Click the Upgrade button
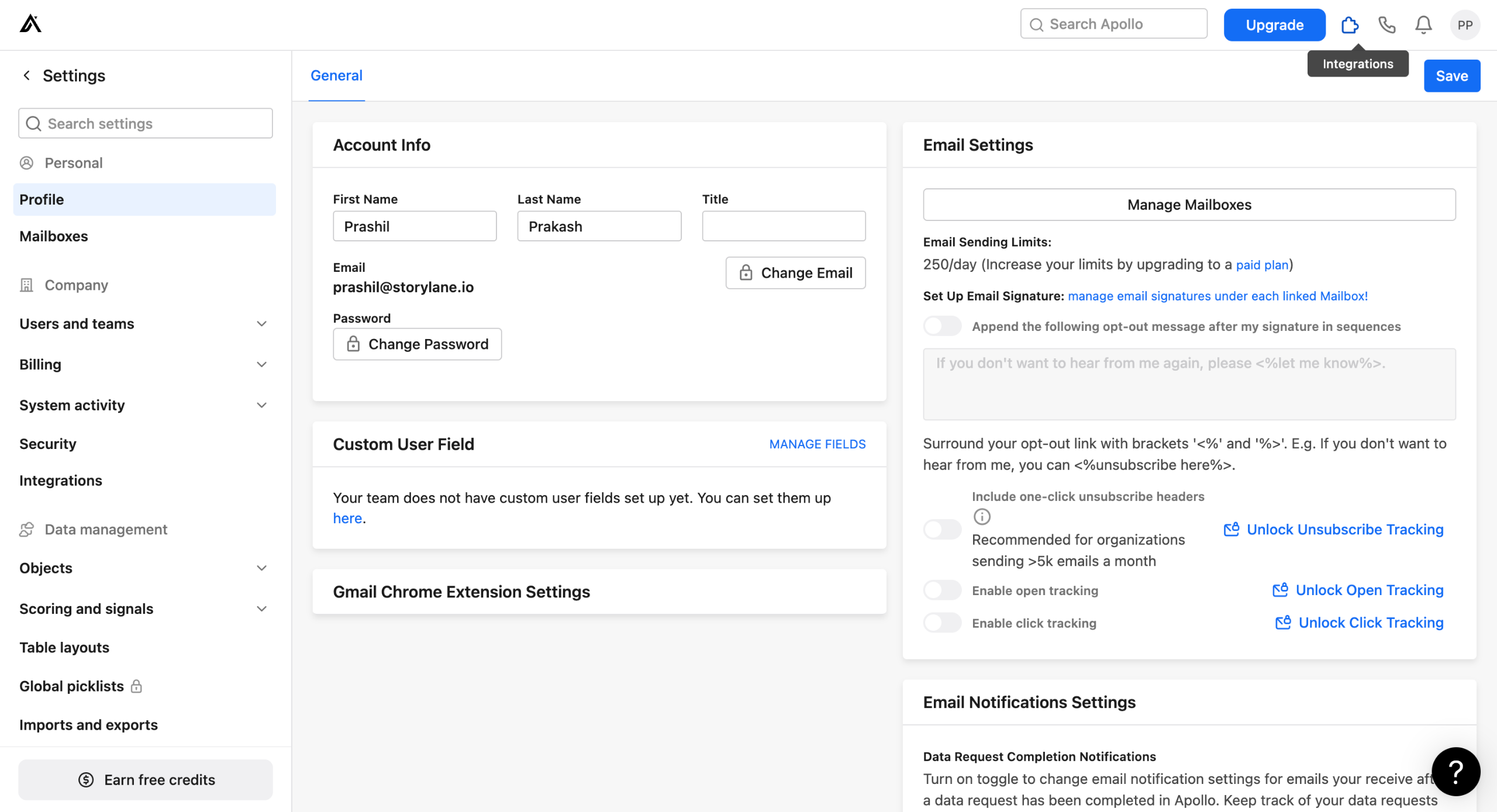Screen dimensions: 1497x812 [x=1274, y=25]
